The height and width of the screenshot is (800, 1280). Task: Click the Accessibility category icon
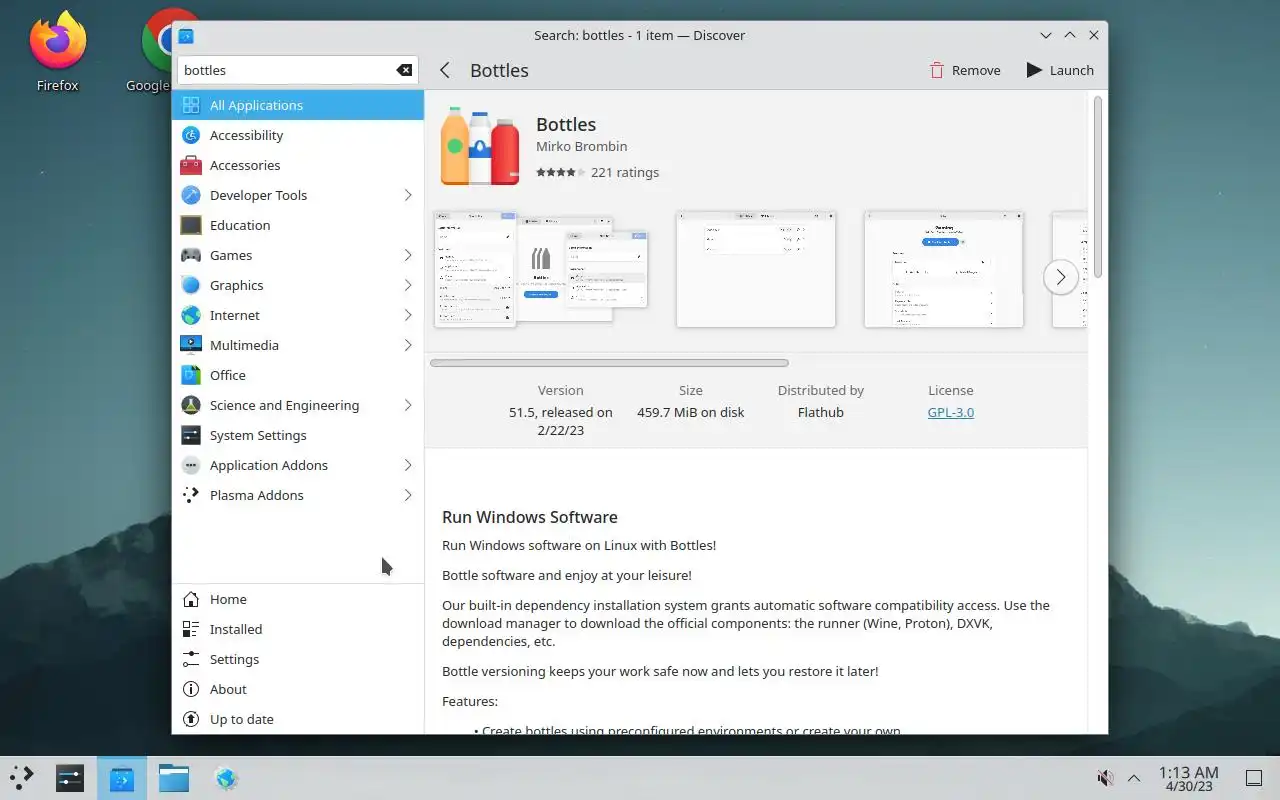click(x=191, y=135)
